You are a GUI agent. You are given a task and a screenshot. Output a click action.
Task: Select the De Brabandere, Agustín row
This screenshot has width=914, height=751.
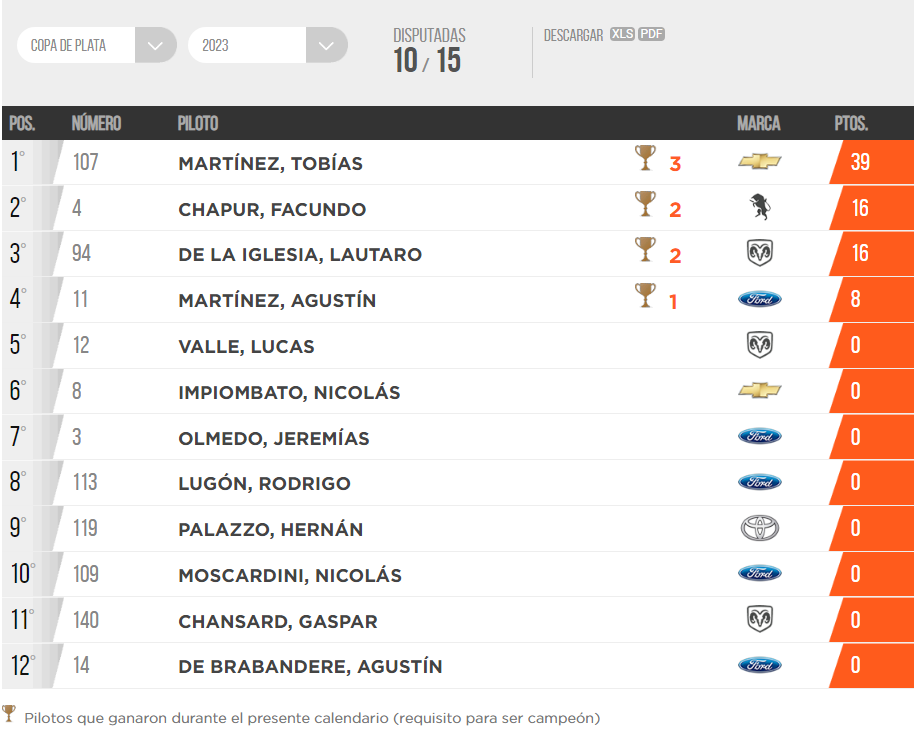point(310,666)
